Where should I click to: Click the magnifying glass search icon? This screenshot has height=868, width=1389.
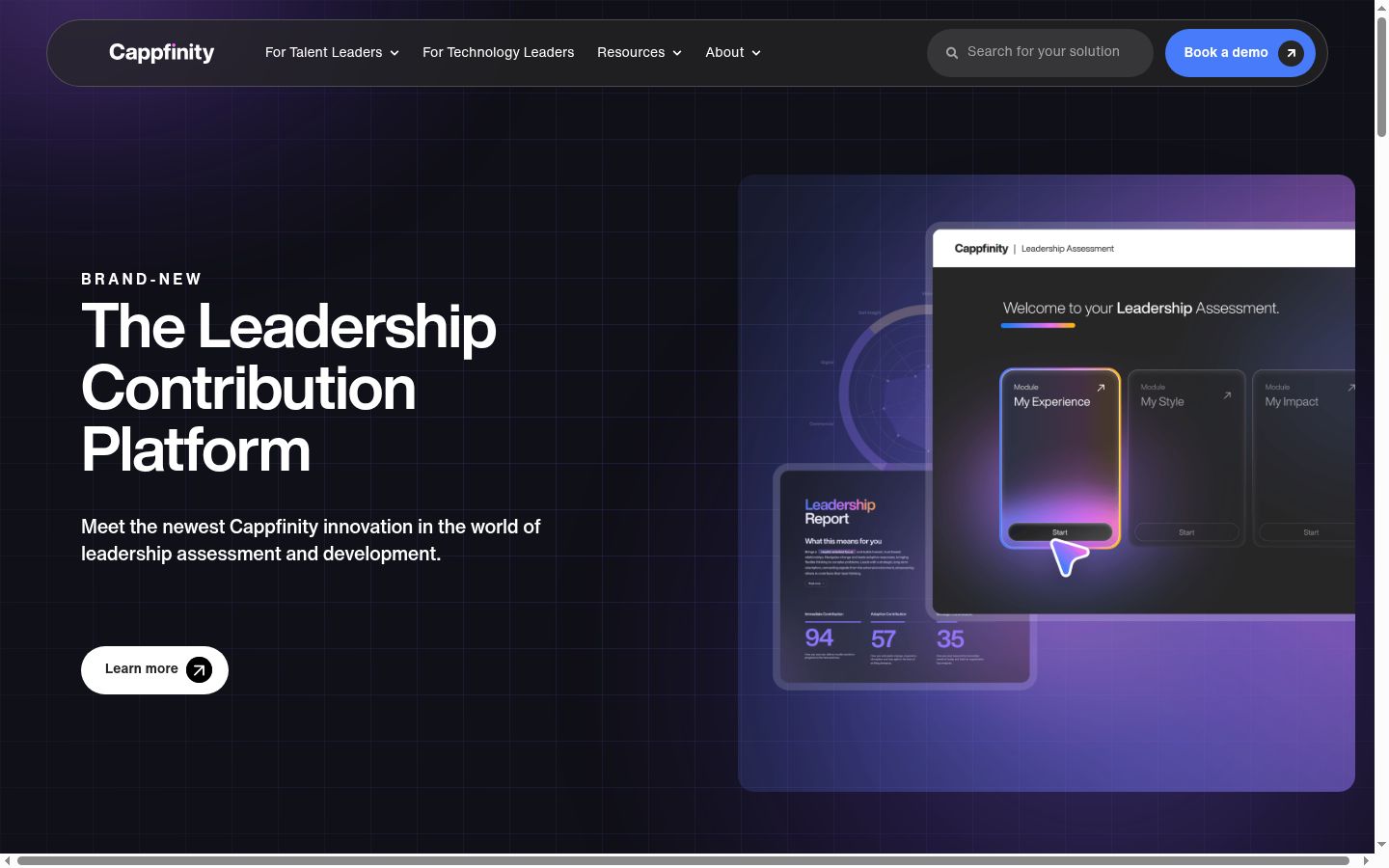click(x=952, y=53)
